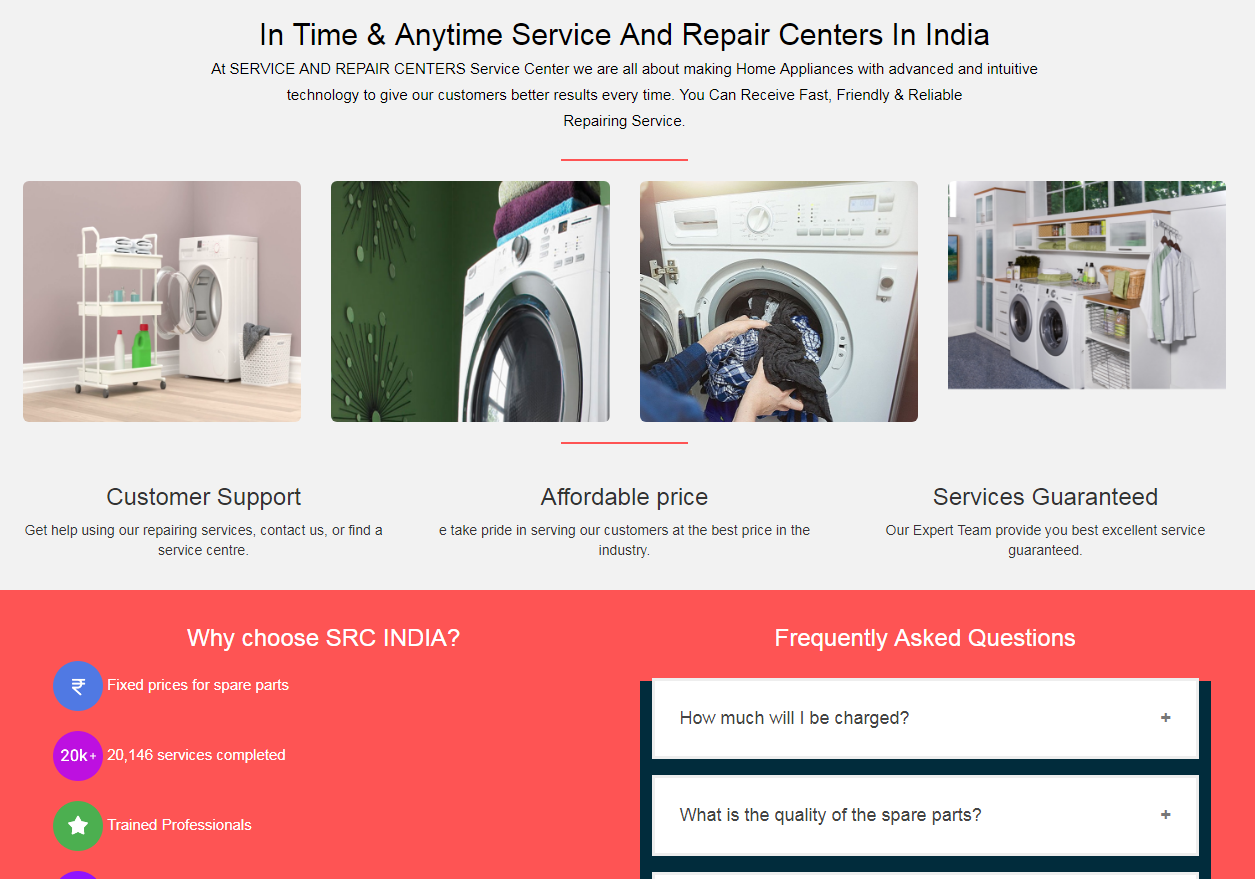
Task: Click '20,146 services completed' text
Action: click(196, 755)
